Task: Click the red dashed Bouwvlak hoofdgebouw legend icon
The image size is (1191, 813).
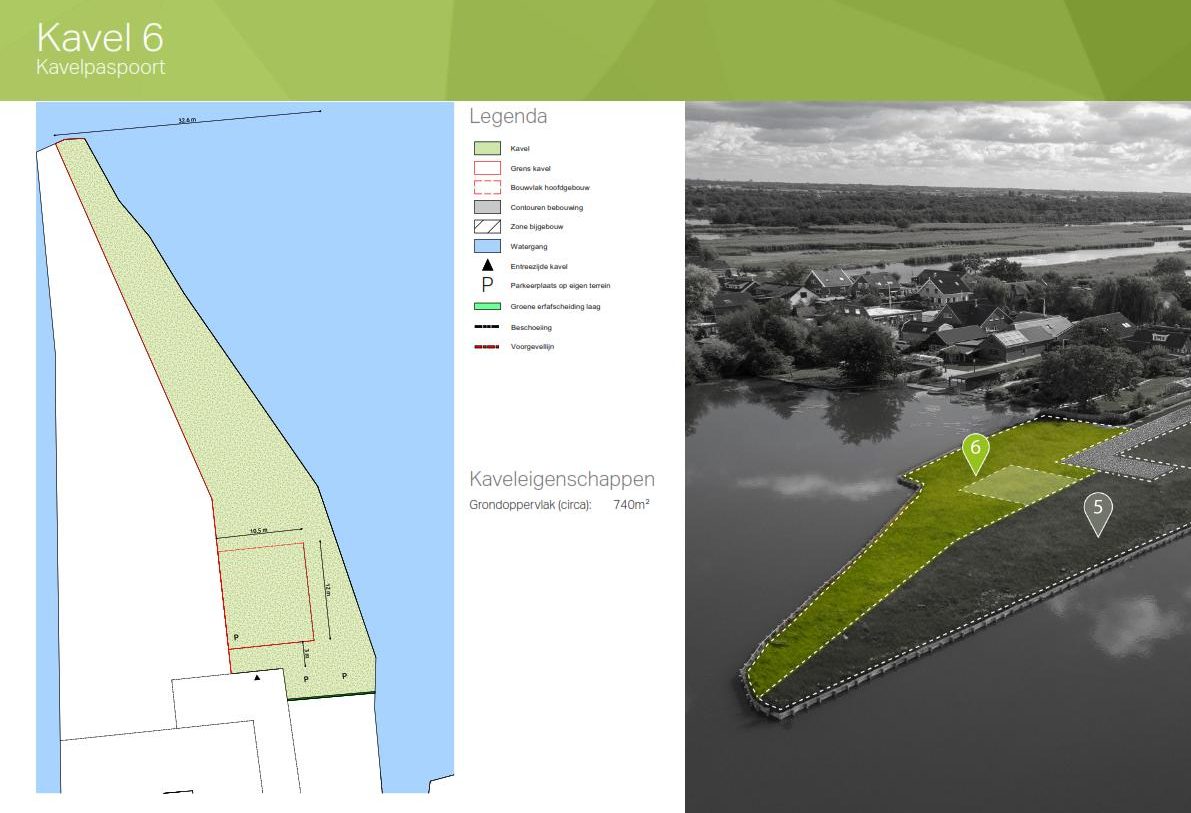Action: [x=487, y=187]
